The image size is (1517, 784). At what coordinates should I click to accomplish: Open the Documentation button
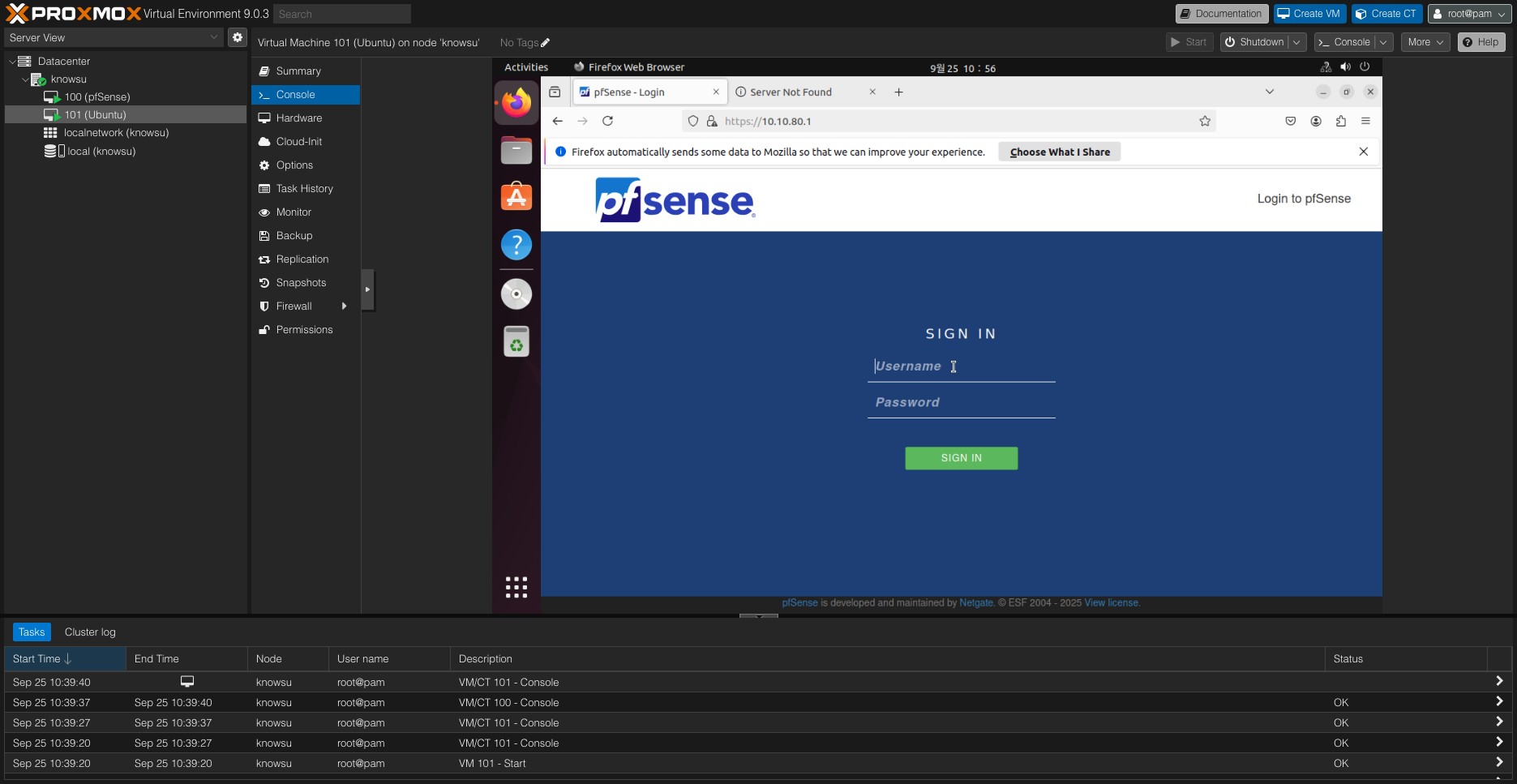[x=1222, y=14]
